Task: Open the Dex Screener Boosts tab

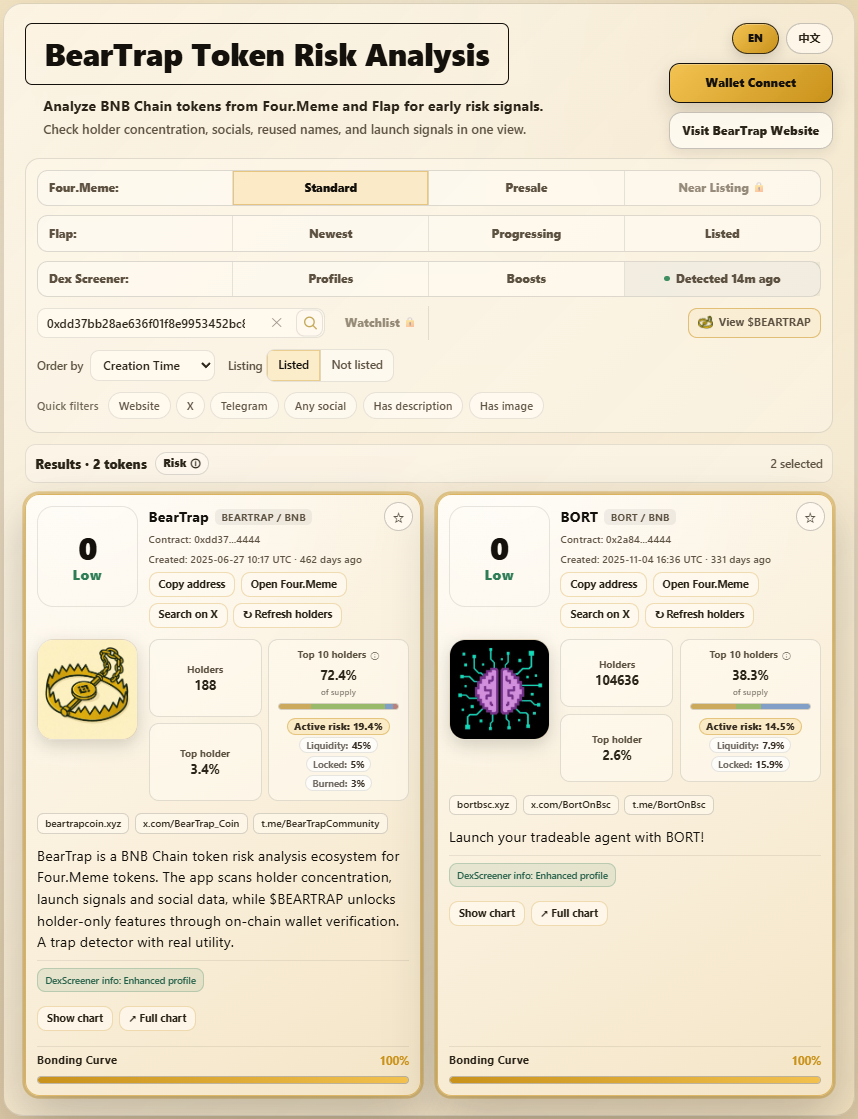Action: pyautogui.click(x=526, y=279)
